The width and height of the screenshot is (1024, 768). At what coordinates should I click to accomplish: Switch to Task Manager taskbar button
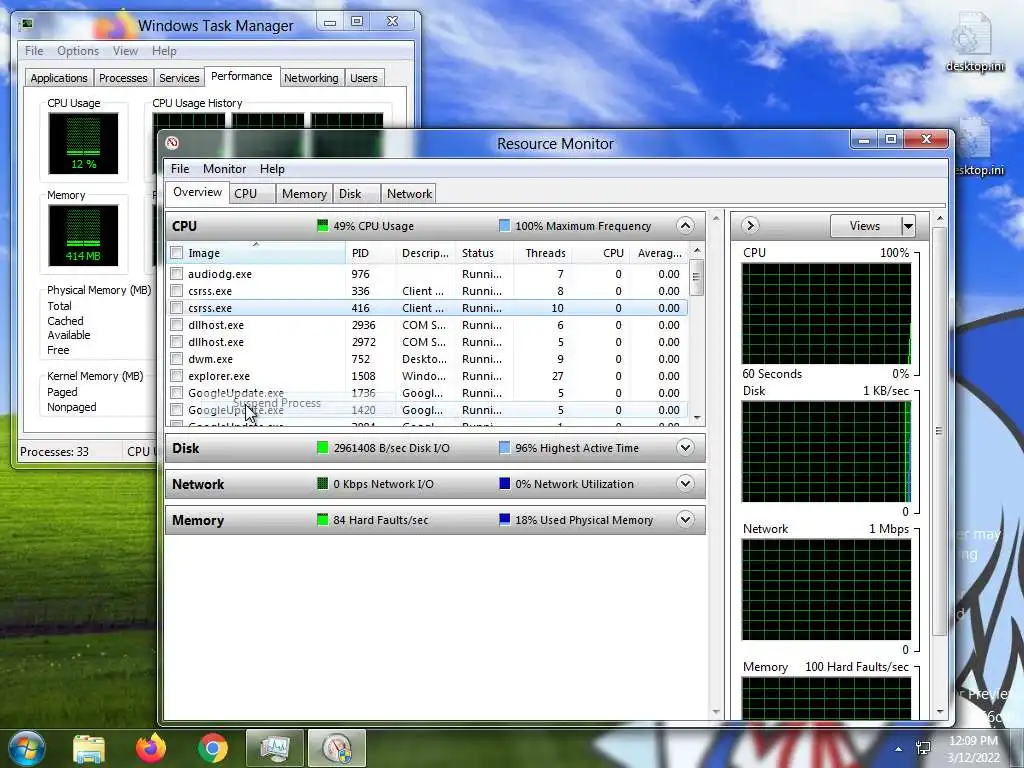(x=275, y=748)
